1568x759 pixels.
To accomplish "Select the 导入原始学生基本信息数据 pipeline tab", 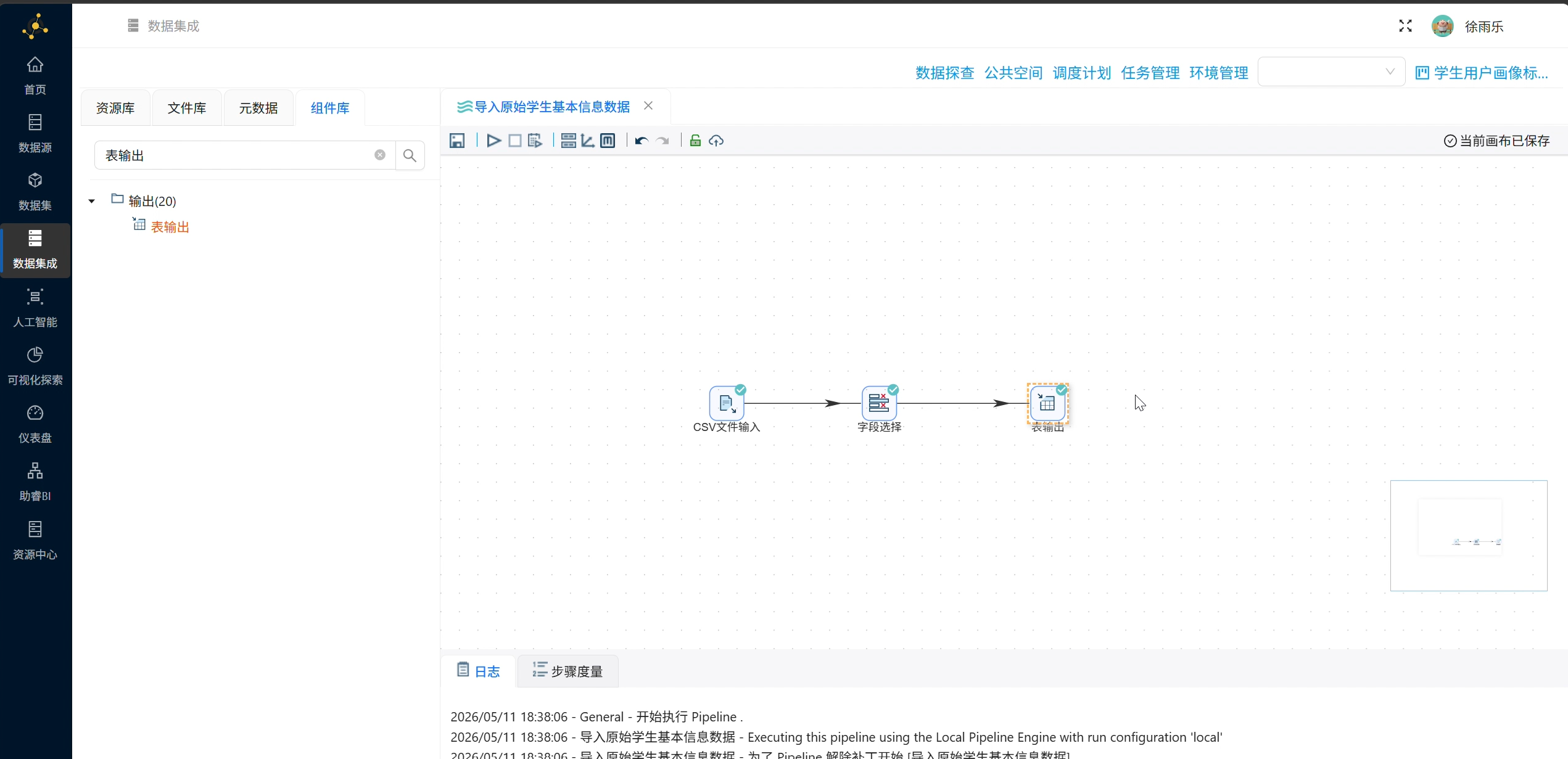I will pos(551,107).
